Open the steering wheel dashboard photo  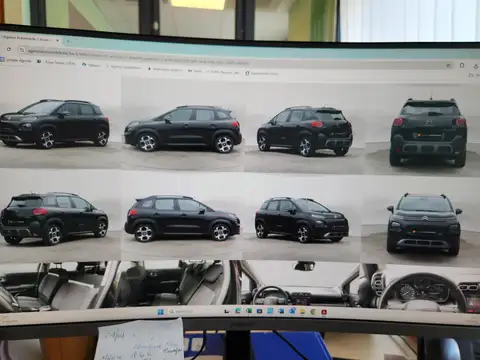(x=421, y=288)
